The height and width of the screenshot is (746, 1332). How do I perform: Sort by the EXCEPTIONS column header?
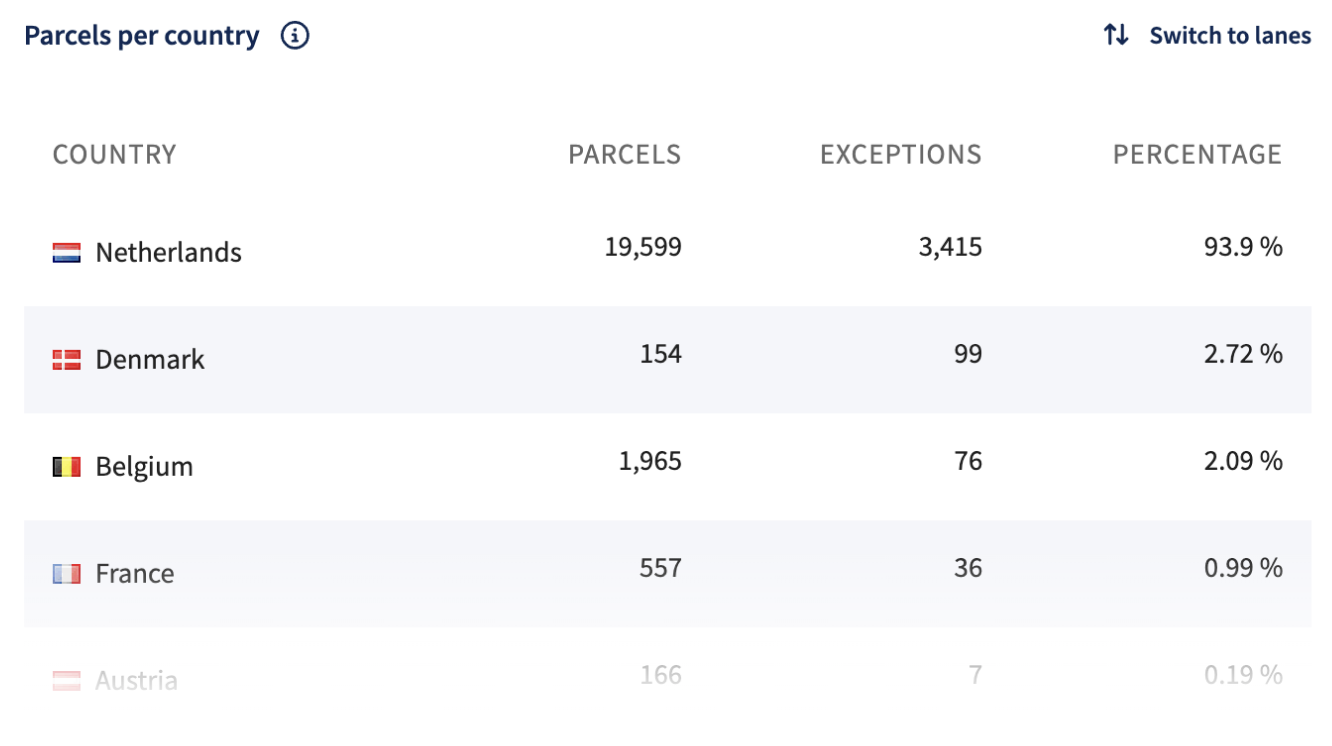click(x=901, y=155)
